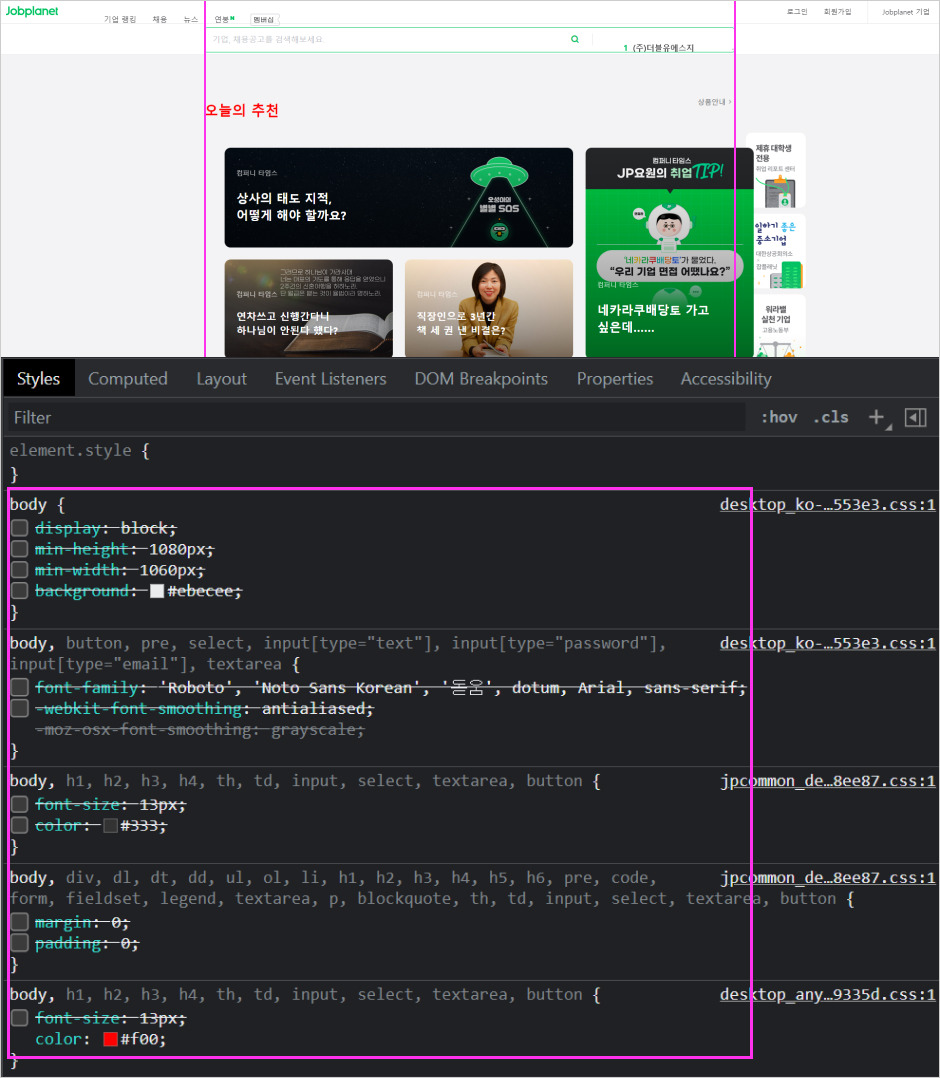Enable the background #ebecee checkbox
The image size is (940, 1078).
(19, 591)
